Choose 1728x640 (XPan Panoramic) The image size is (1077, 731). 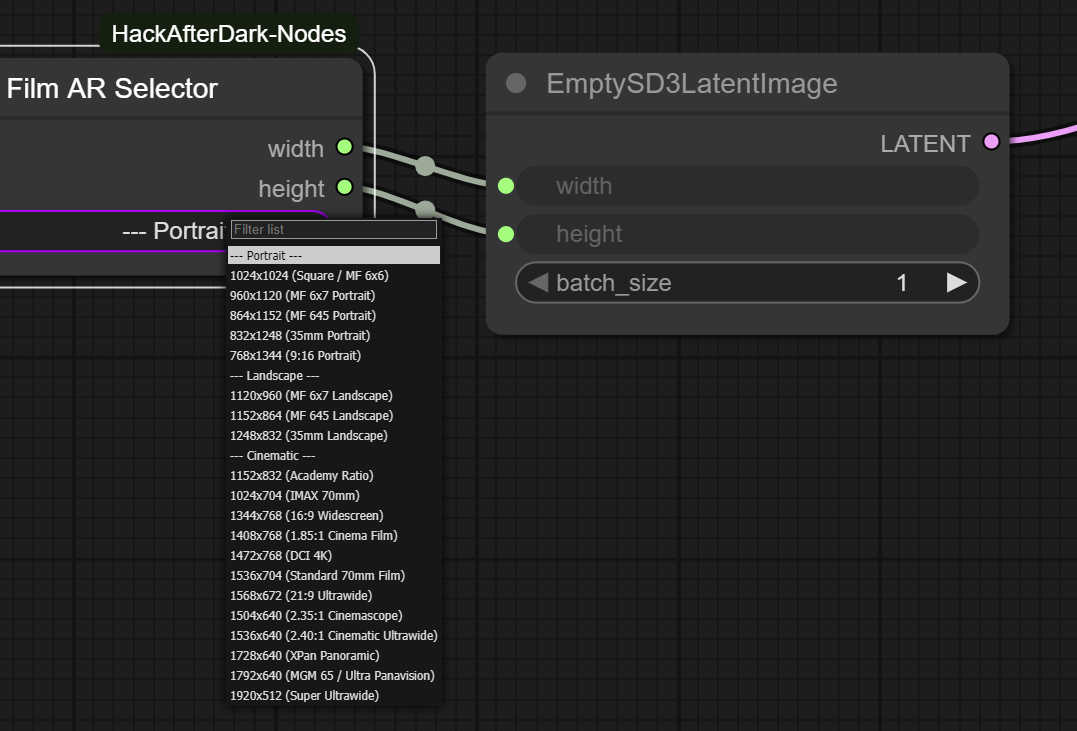pyautogui.click(x=334, y=655)
